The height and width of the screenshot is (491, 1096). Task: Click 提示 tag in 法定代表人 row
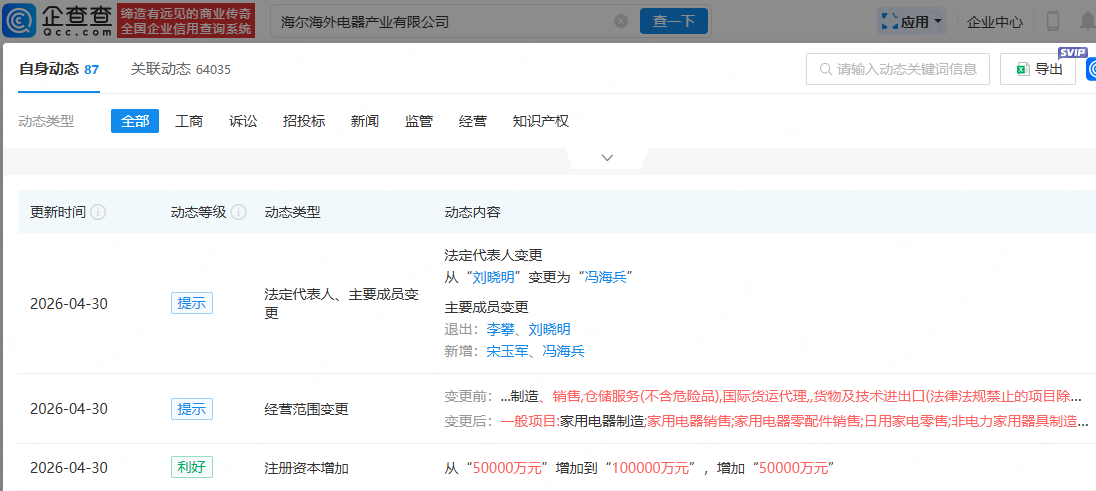192,303
